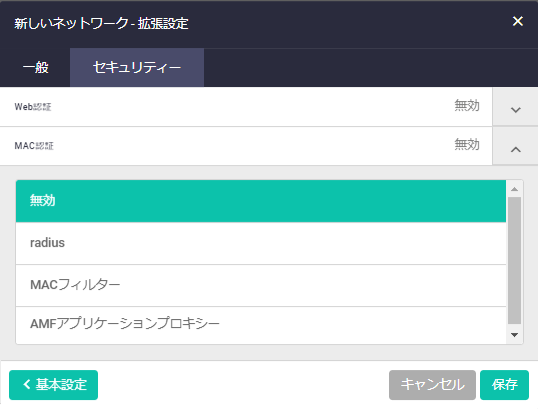Close the 新しいネットワーク dialog with the X

517,21
